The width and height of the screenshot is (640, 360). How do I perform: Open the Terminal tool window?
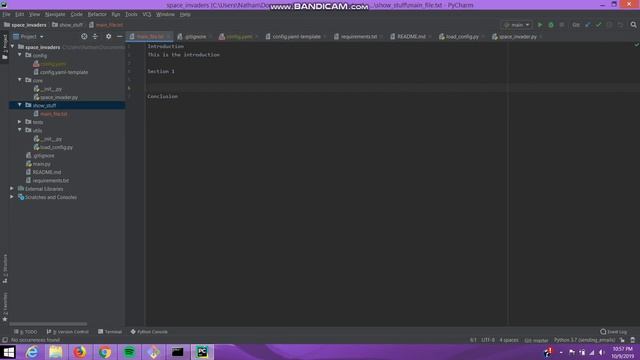(x=110, y=332)
